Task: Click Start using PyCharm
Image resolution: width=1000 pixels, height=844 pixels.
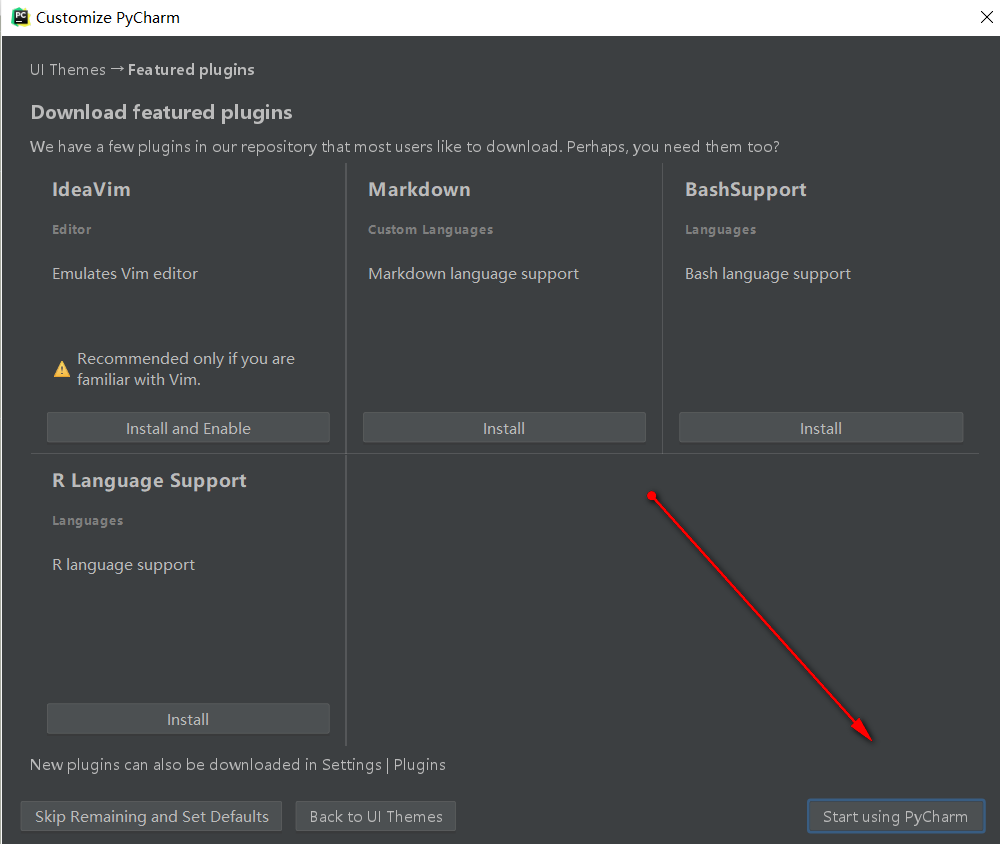Action: tap(895, 816)
